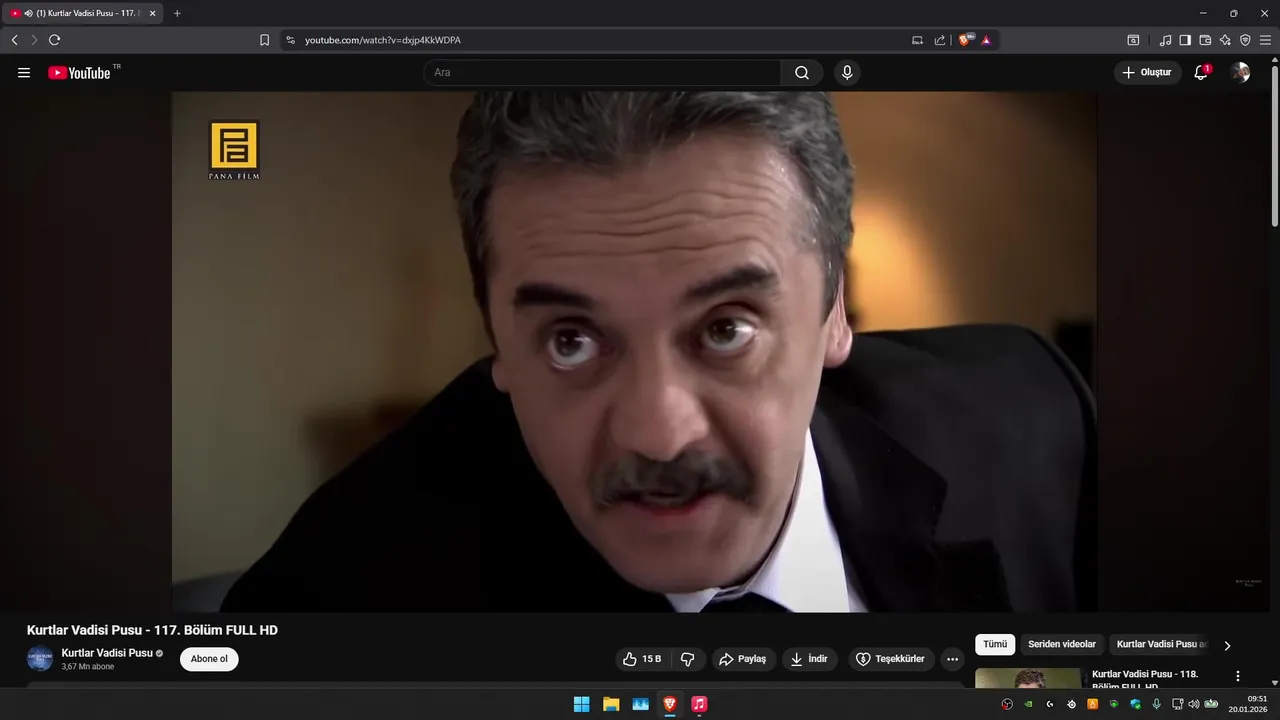This screenshot has height=720, width=1280.
Task: Install or cast app icon in address bar
Action: click(x=917, y=40)
